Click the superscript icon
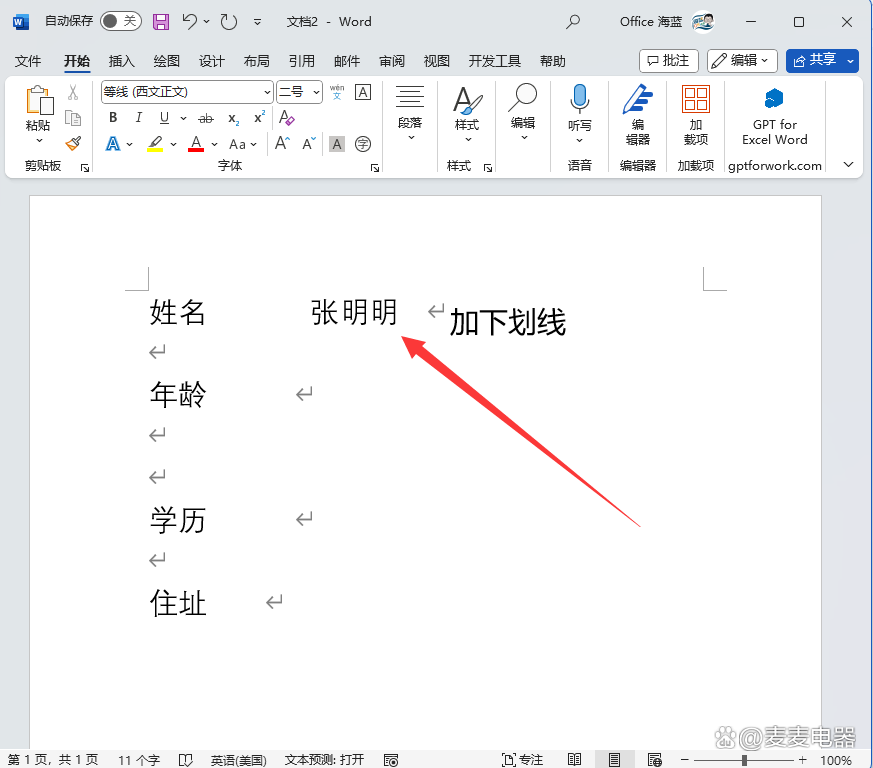 257,118
